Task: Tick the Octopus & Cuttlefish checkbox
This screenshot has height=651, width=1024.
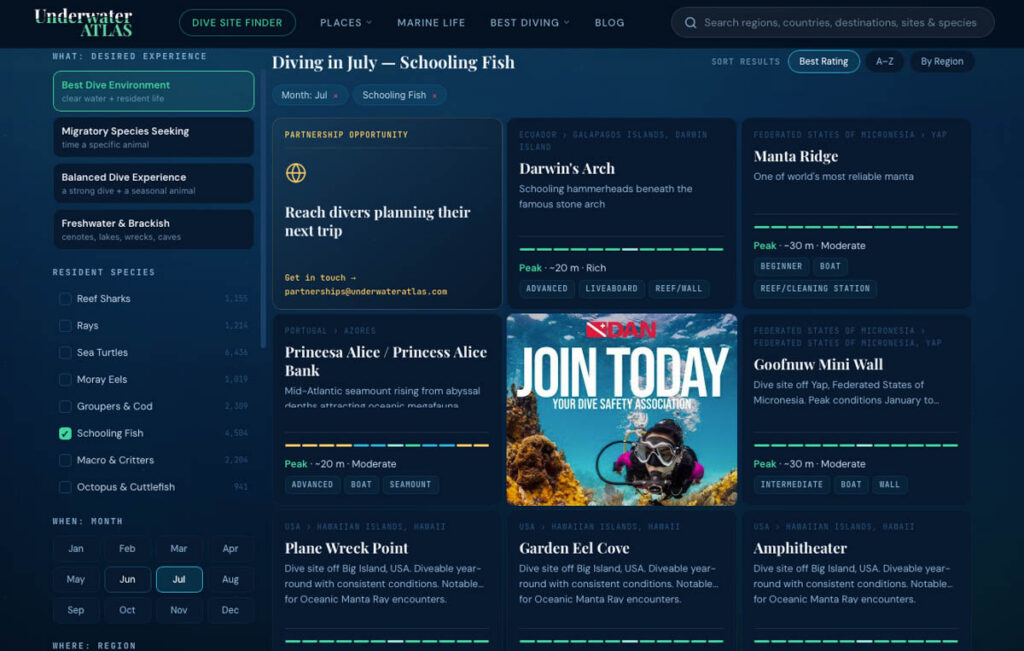Action: click(65, 487)
